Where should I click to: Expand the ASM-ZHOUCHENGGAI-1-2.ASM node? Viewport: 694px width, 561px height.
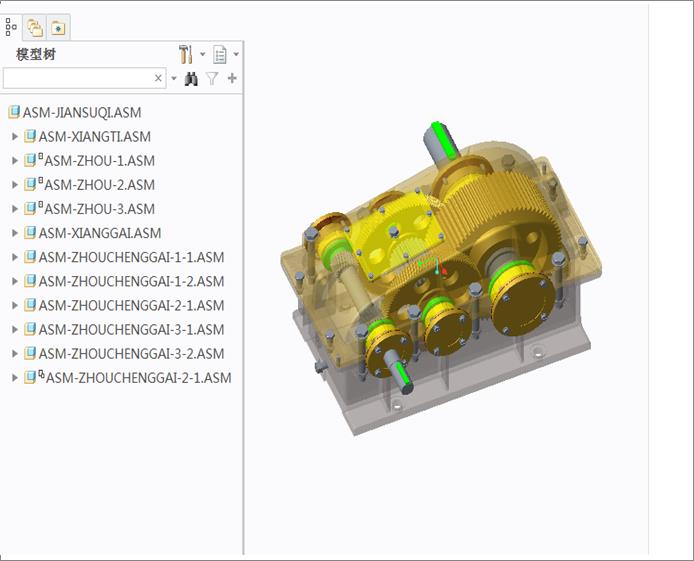point(15,281)
